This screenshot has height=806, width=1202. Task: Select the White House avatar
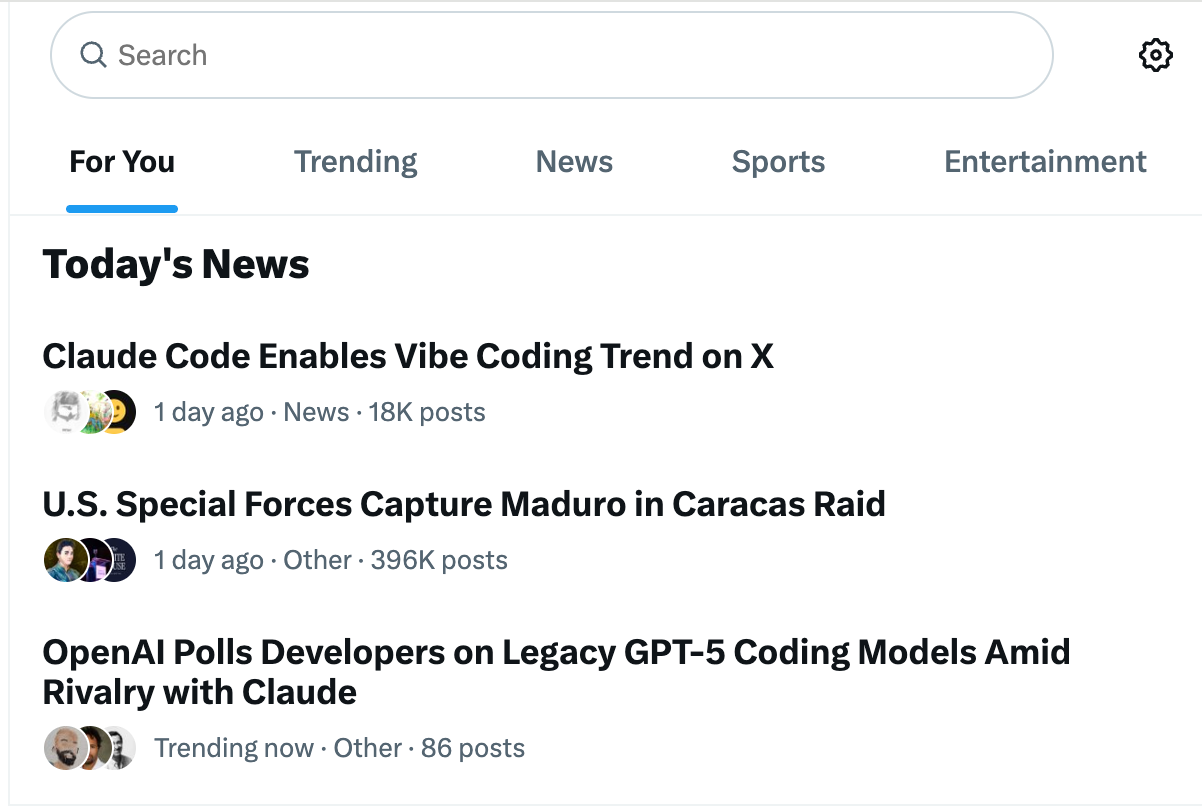click(x=119, y=560)
